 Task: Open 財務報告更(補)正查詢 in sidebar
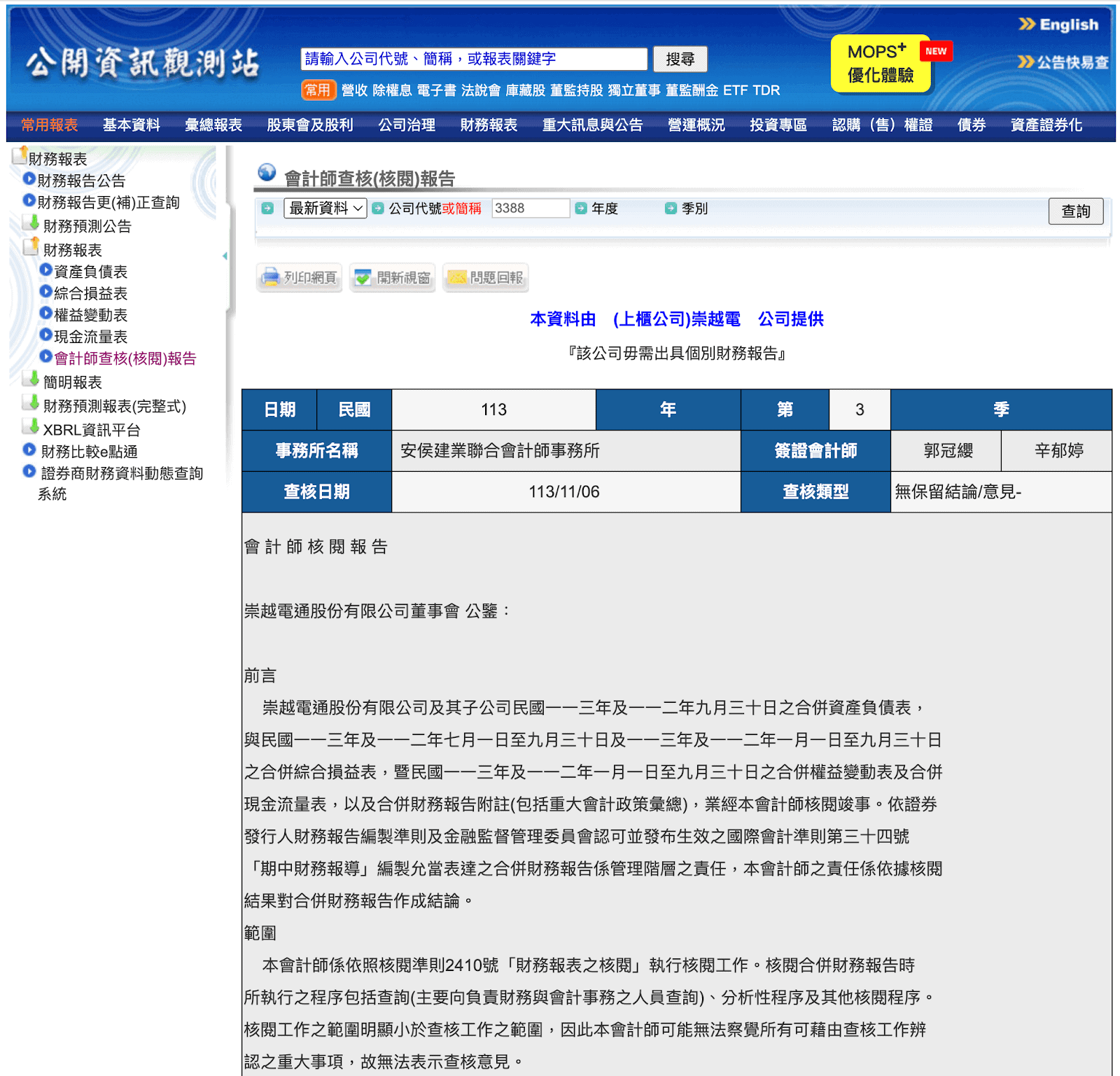(108, 202)
